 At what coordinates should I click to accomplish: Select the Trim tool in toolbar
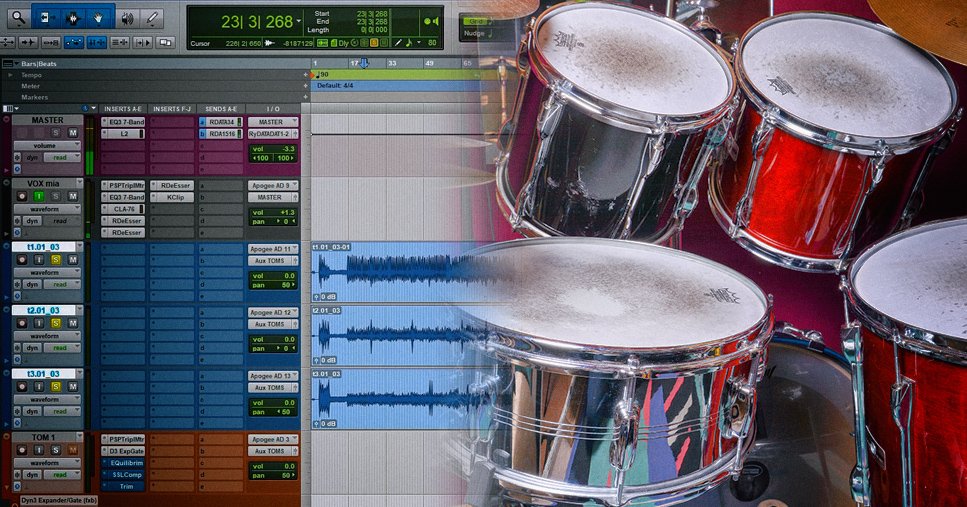point(46,17)
